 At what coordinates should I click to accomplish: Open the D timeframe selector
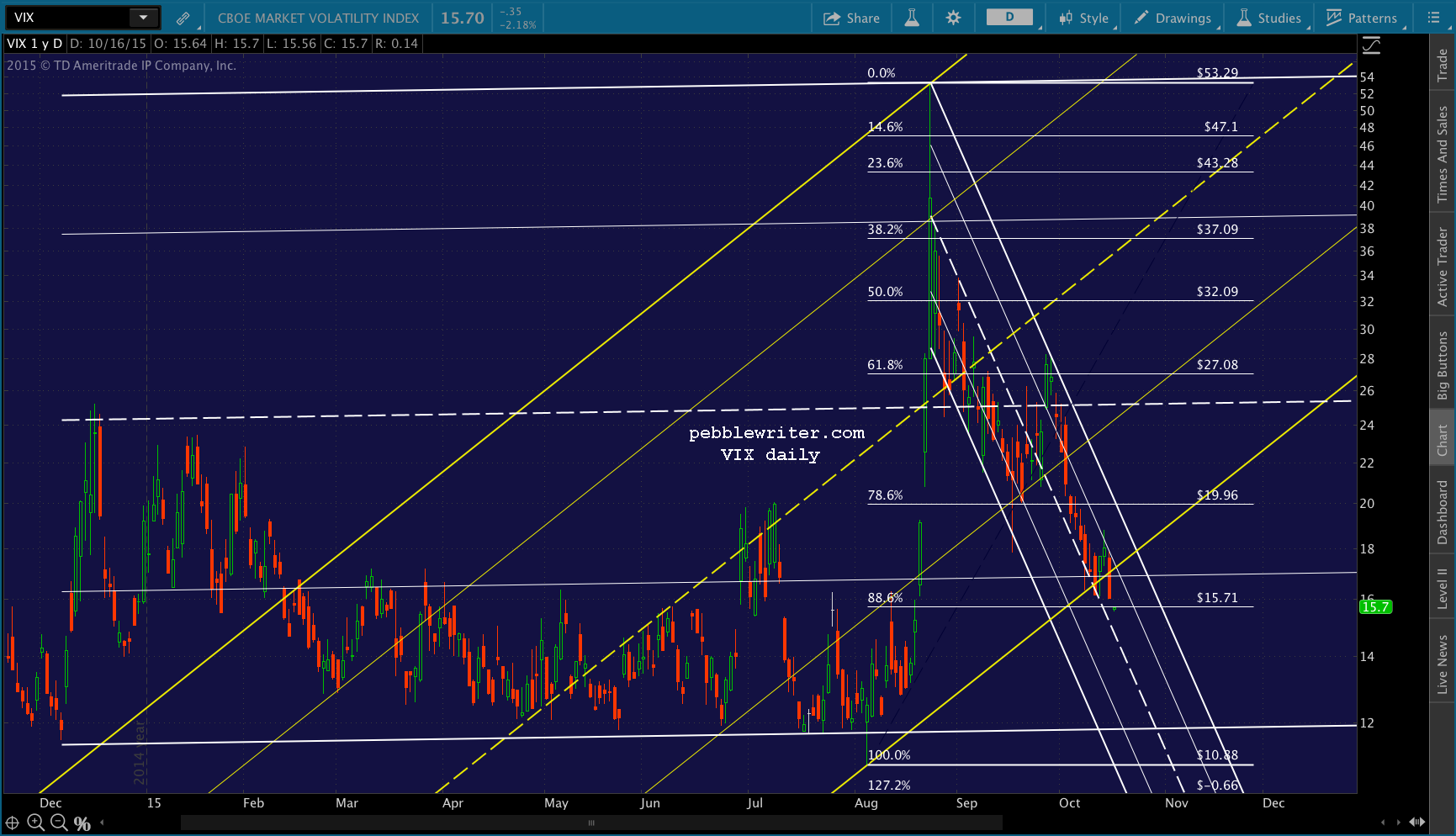(1009, 18)
